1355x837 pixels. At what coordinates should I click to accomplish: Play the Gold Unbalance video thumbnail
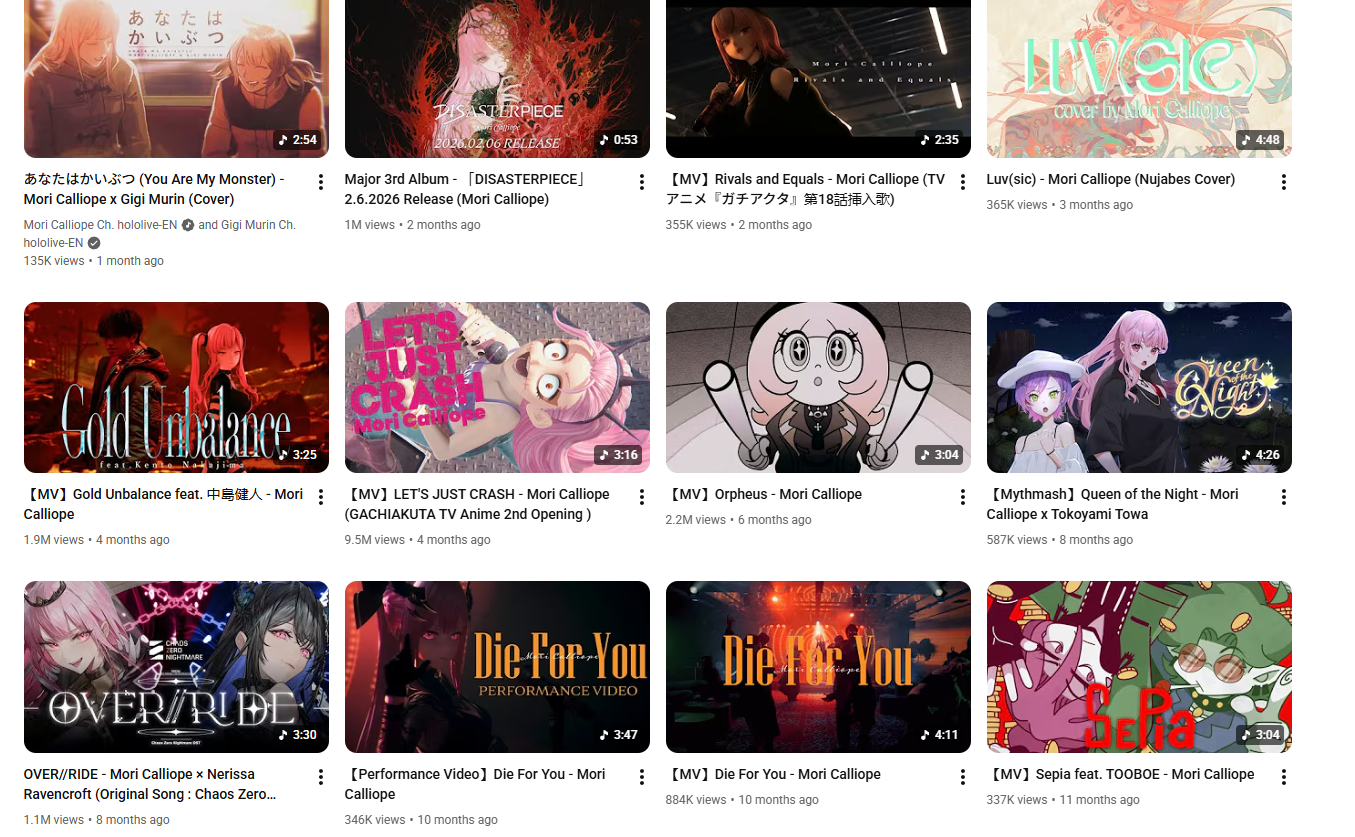(176, 387)
